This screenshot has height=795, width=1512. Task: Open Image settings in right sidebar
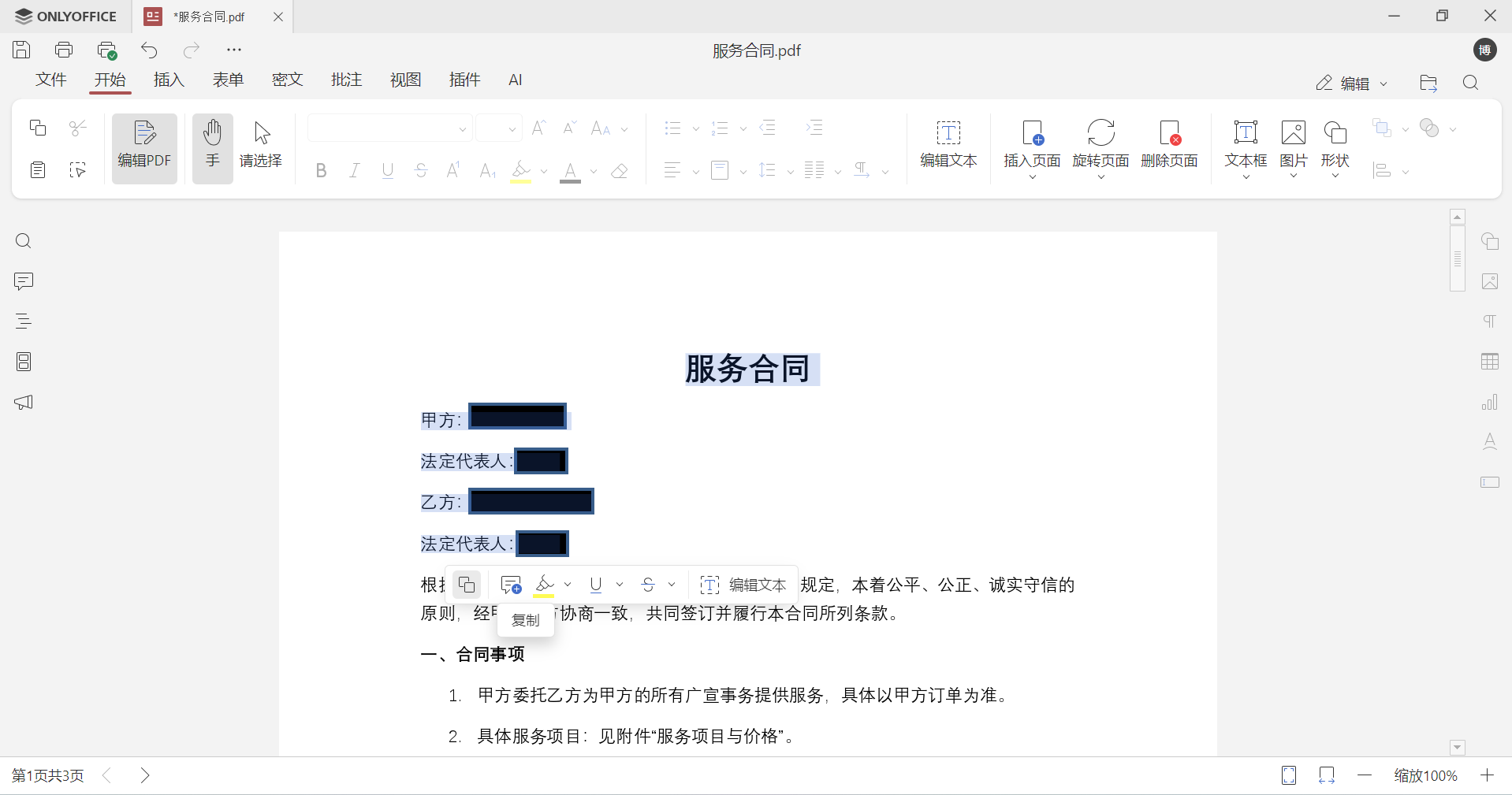coord(1490,281)
